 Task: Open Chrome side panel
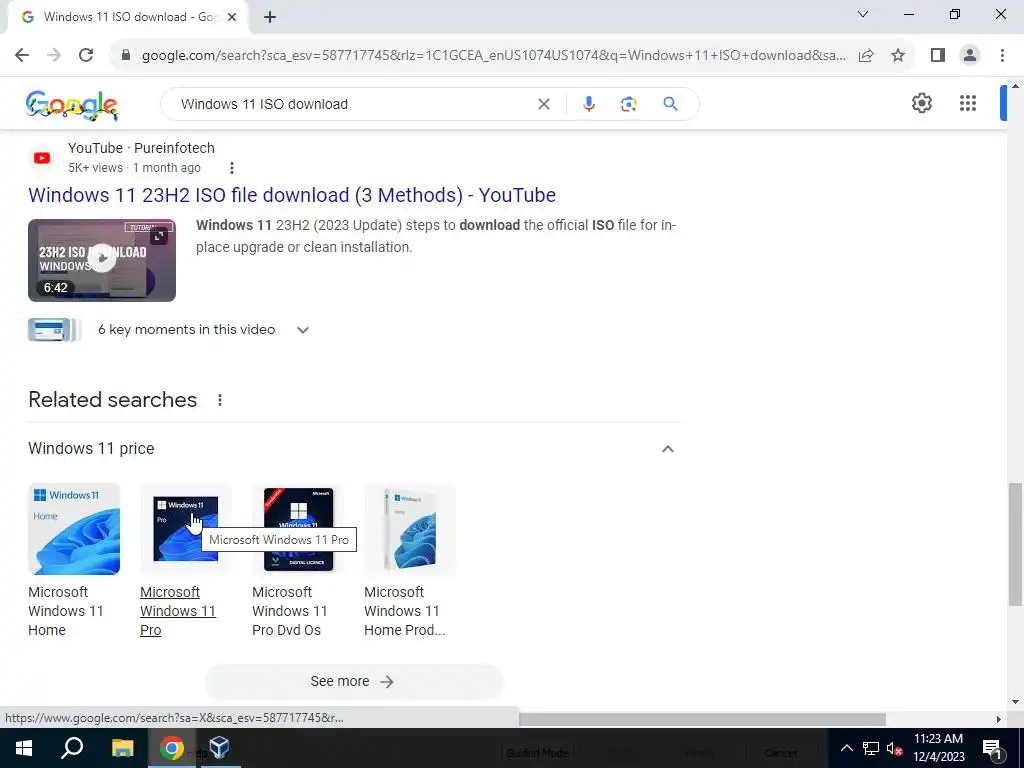(938, 56)
